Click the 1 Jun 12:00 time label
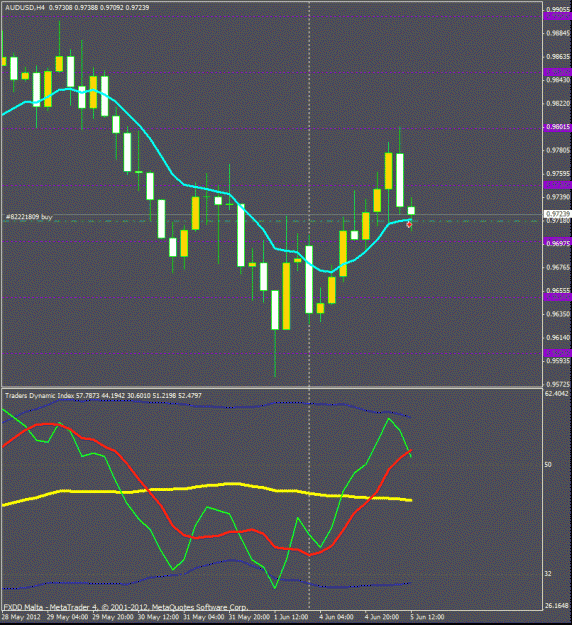The width and height of the screenshot is (572, 625). click(293, 617)
